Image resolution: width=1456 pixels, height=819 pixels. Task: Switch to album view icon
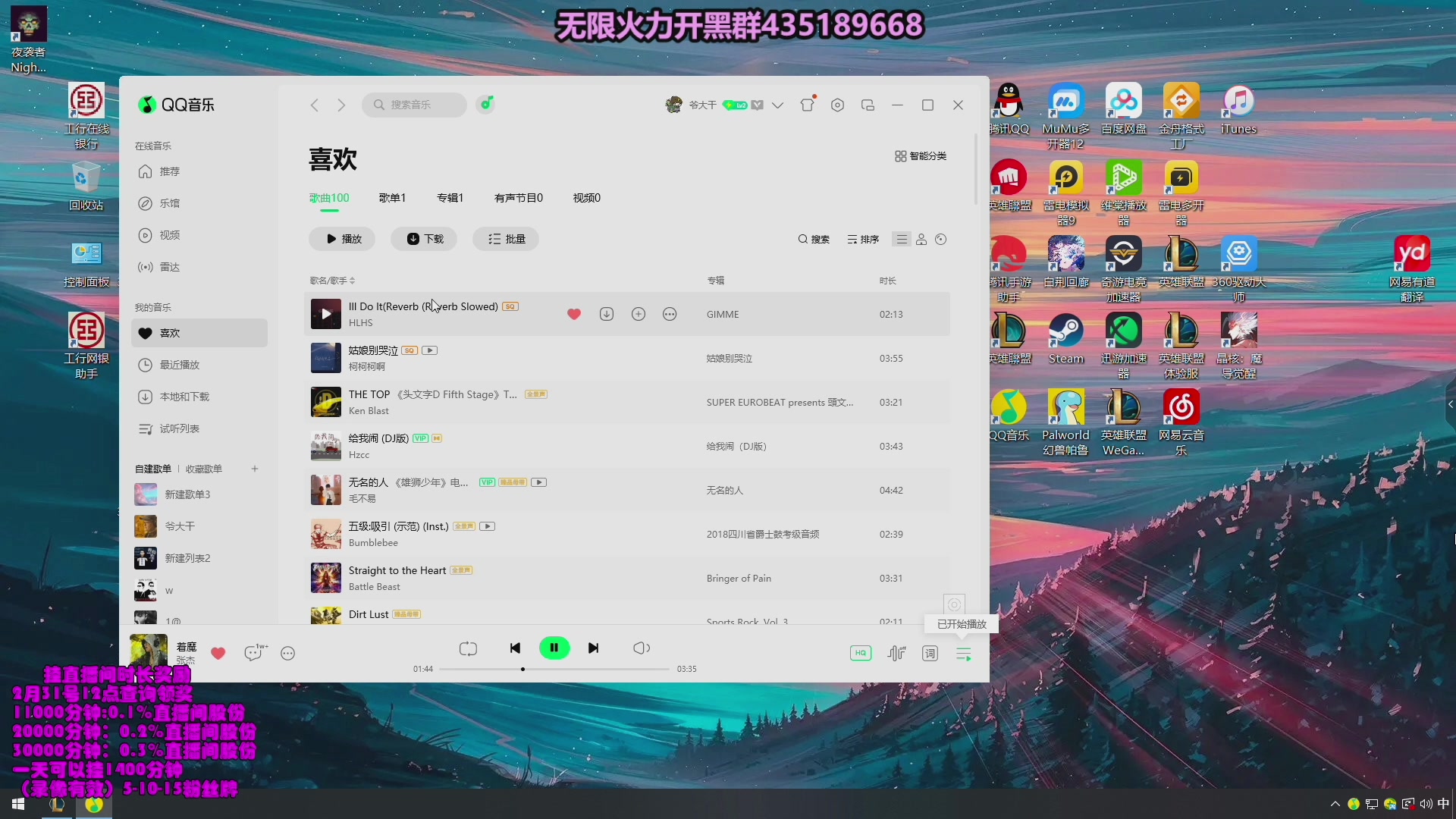(x=941, y=239)
